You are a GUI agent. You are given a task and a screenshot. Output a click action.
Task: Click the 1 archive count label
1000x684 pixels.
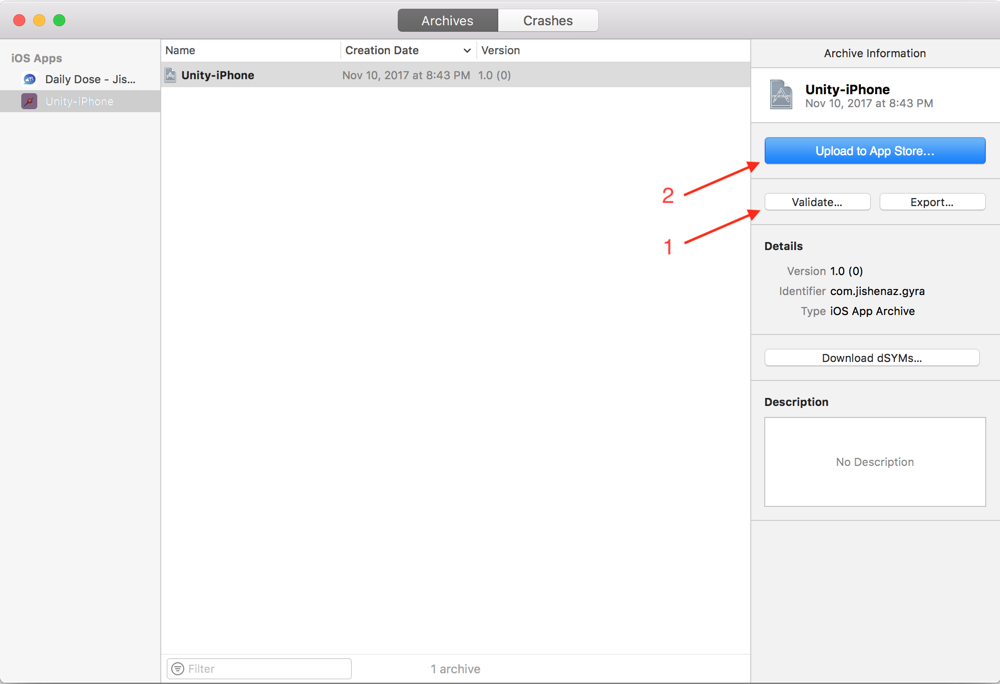pos(455,669)
